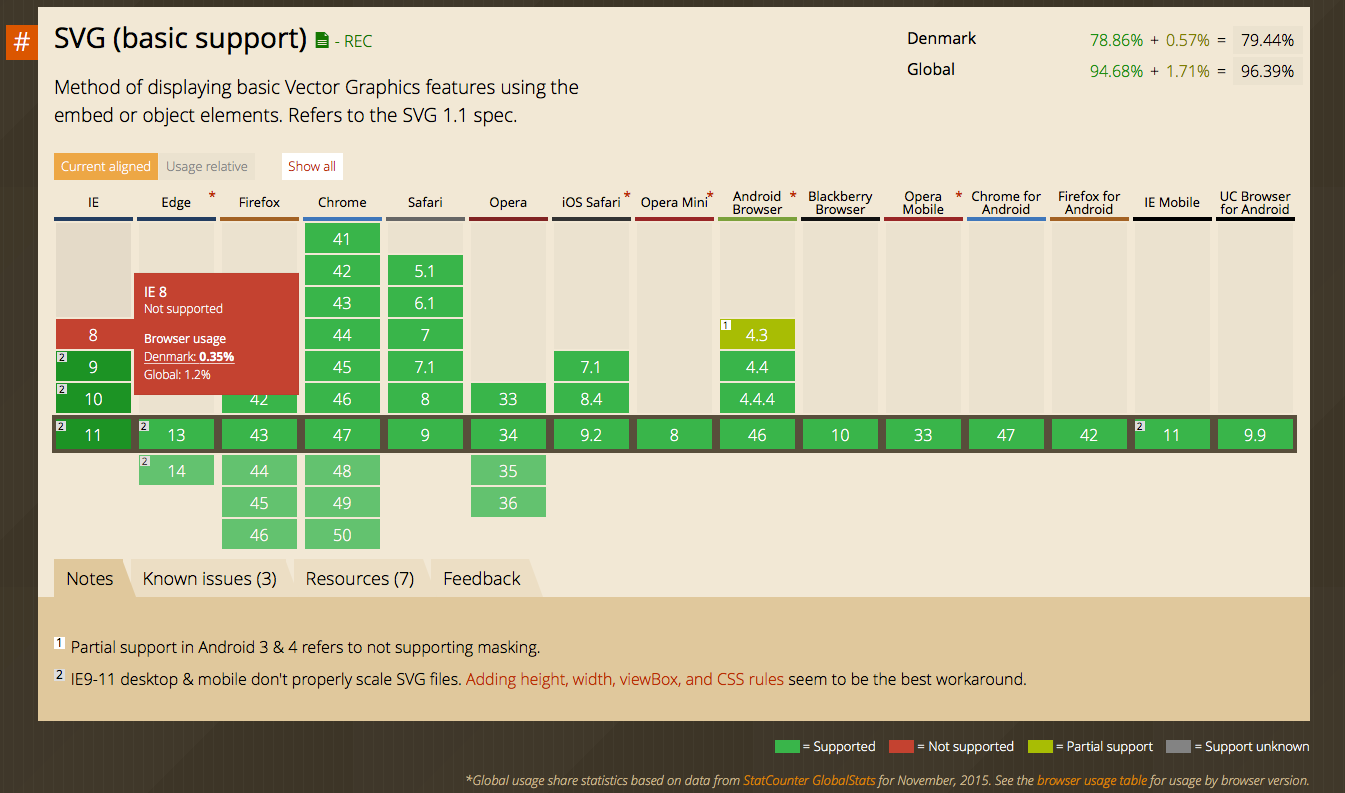
Task: Click the Opera column header
Action: (508, 203)
